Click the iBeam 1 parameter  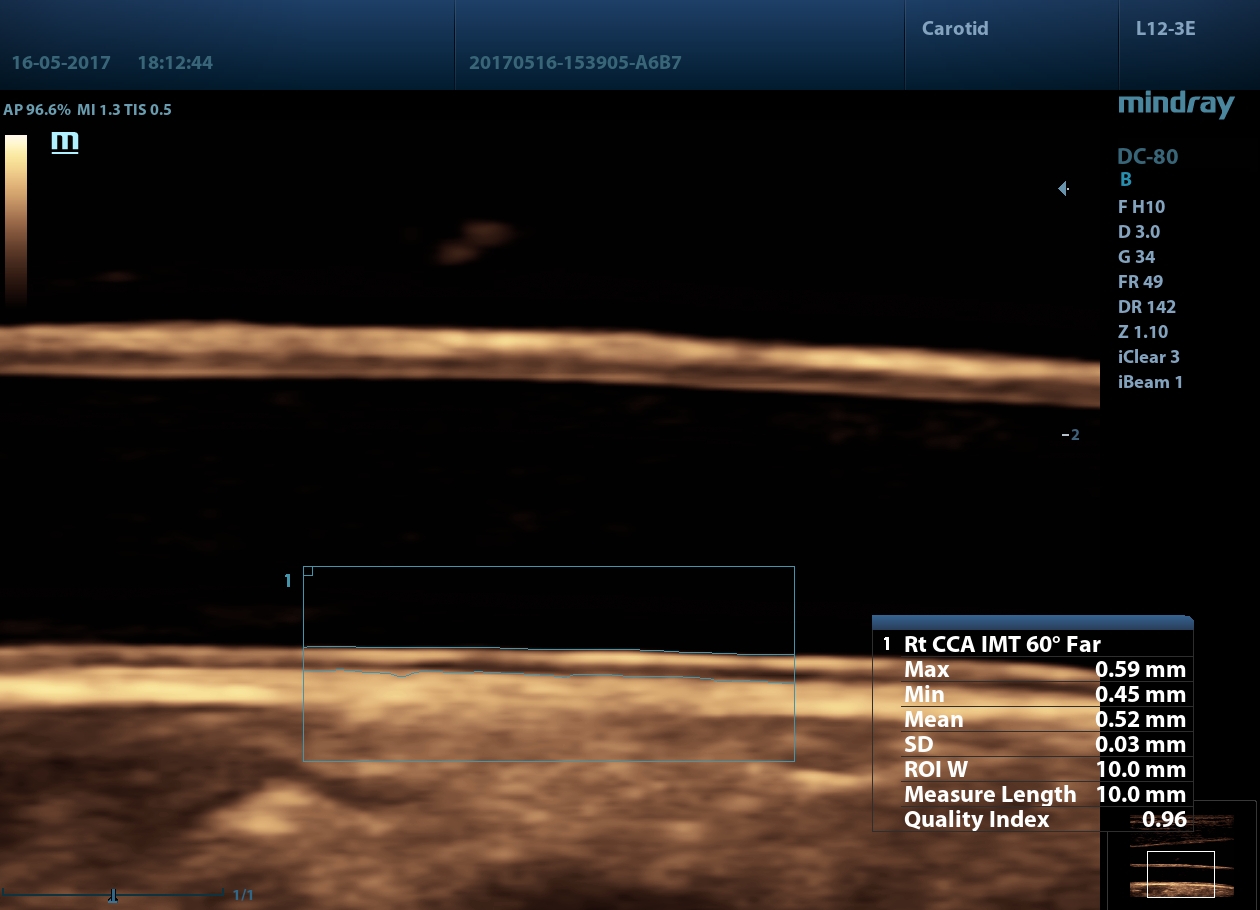coord(1150,382)
